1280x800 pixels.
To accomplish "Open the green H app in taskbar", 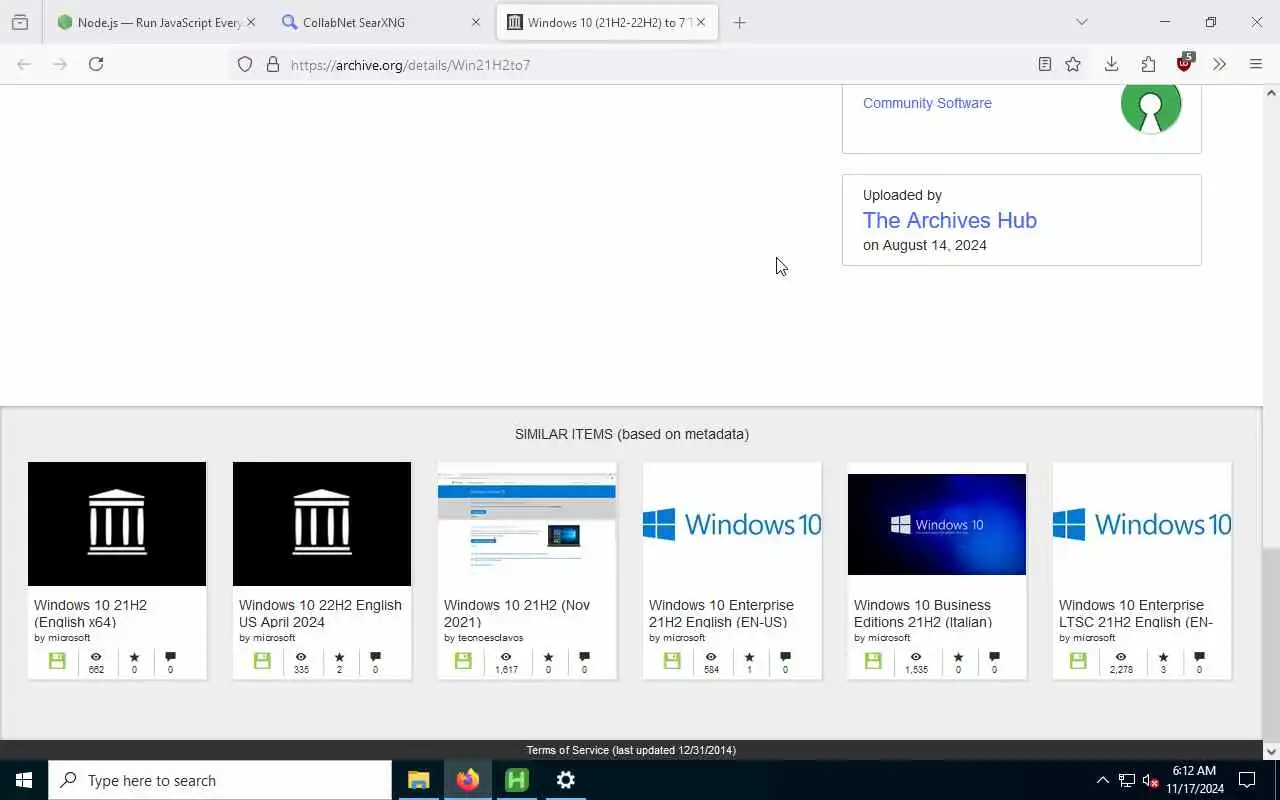I will (516, 780).
